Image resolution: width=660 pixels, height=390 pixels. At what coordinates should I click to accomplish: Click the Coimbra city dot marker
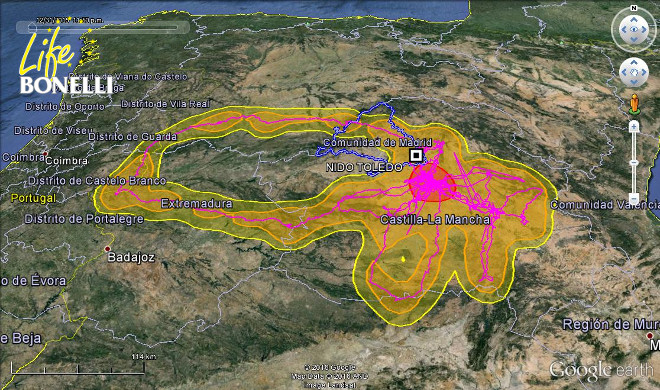45,154
